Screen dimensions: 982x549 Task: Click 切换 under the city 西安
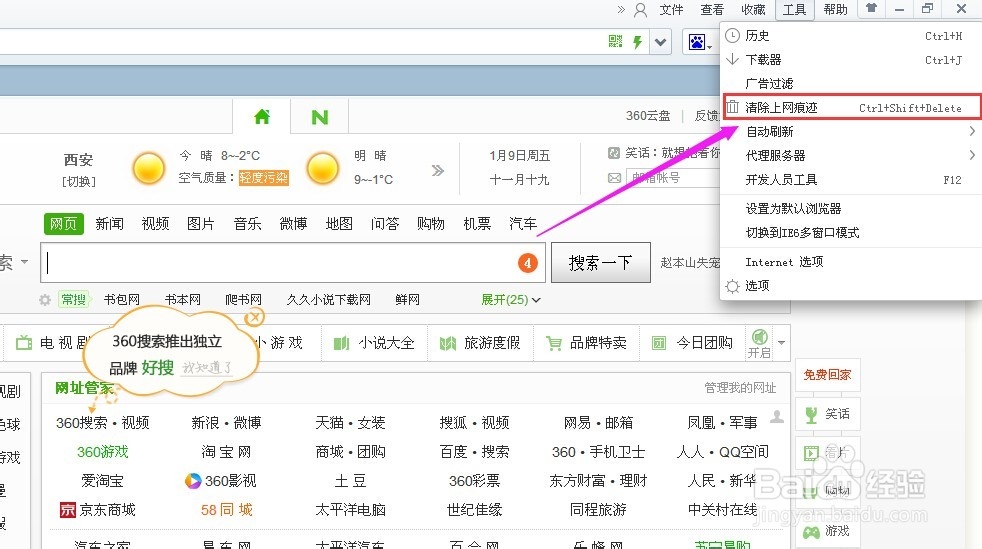pyautogui.click(x=79, y=182)
